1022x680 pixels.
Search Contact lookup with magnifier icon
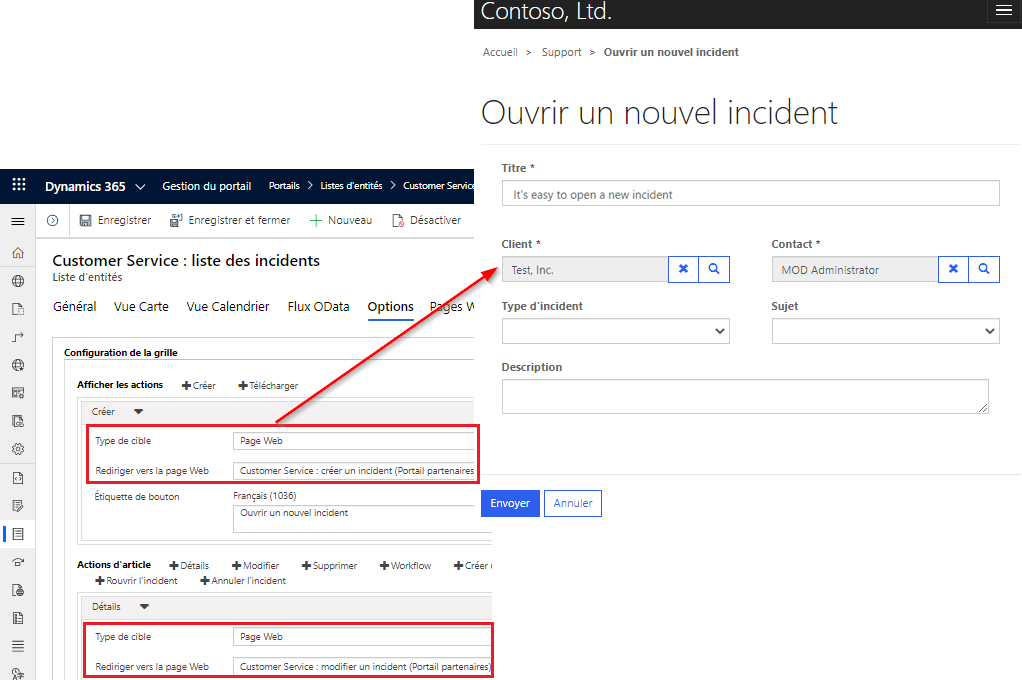[984, 269]
